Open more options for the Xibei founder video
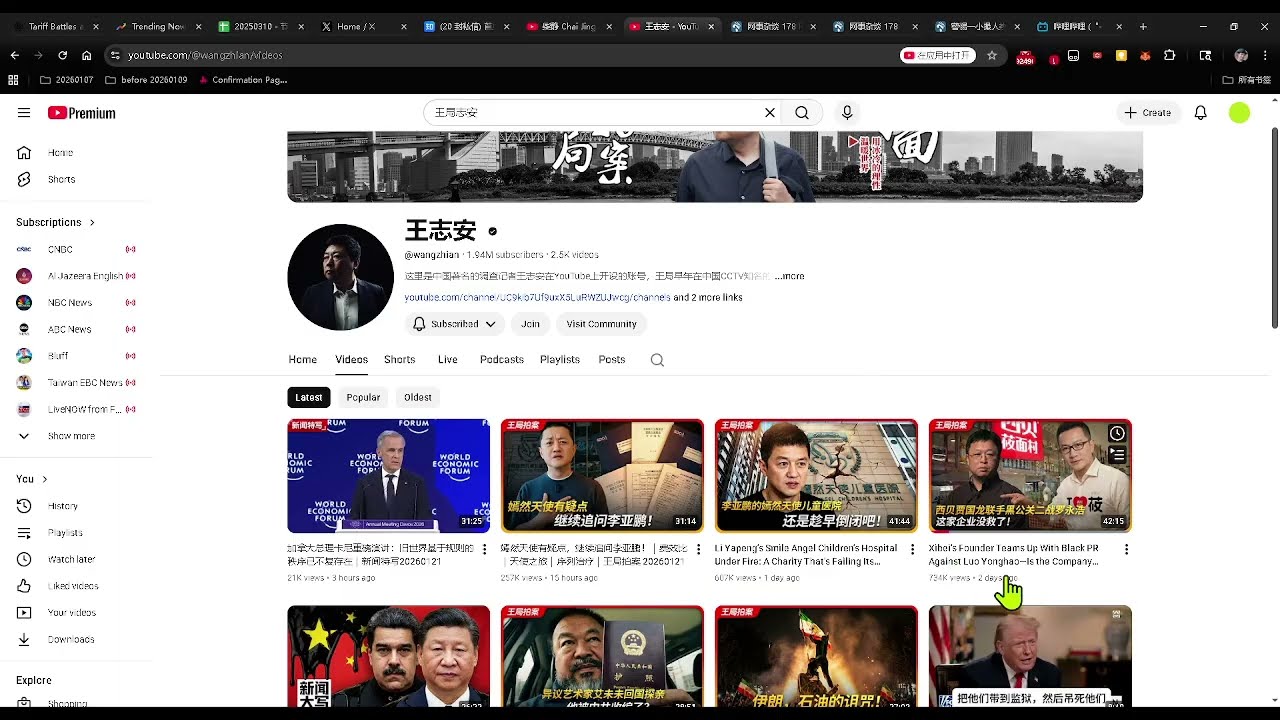This screenshot has height=720, width=1280. tap(1126, 549)
